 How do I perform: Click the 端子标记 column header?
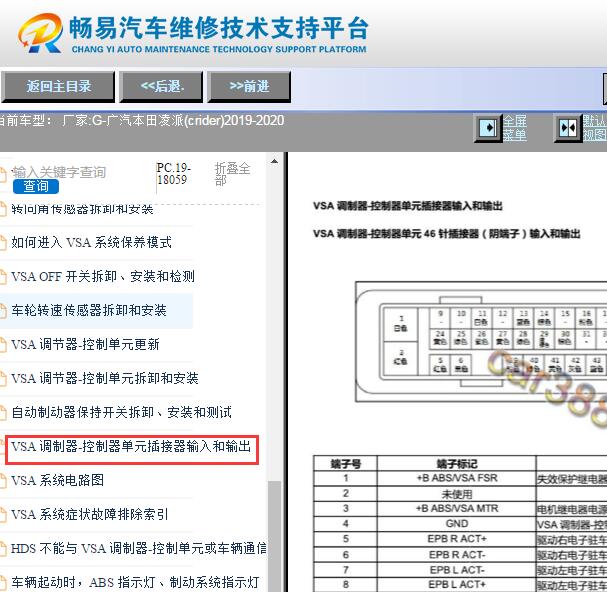[457, 463]
